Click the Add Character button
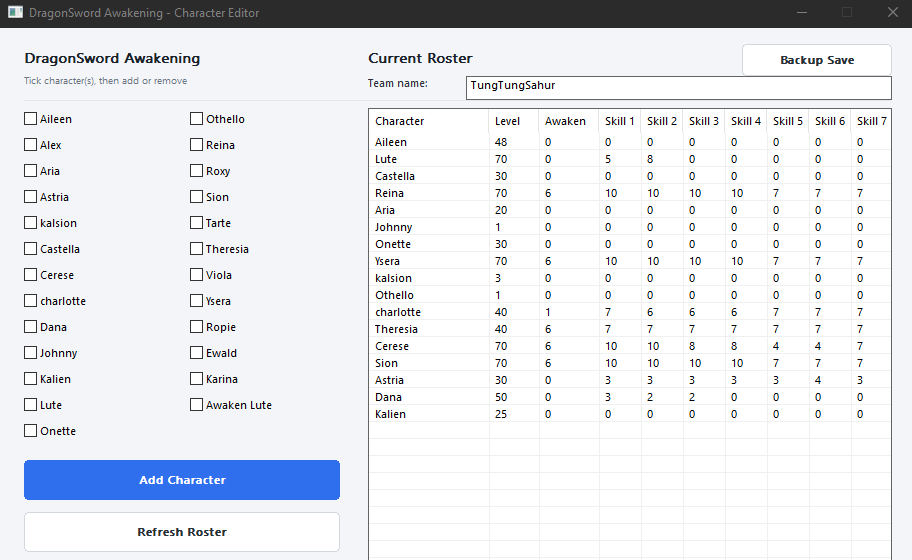Image resolution: width=912 pixels, height=560 pixels. pyautogui.click(x=181, y=480)
